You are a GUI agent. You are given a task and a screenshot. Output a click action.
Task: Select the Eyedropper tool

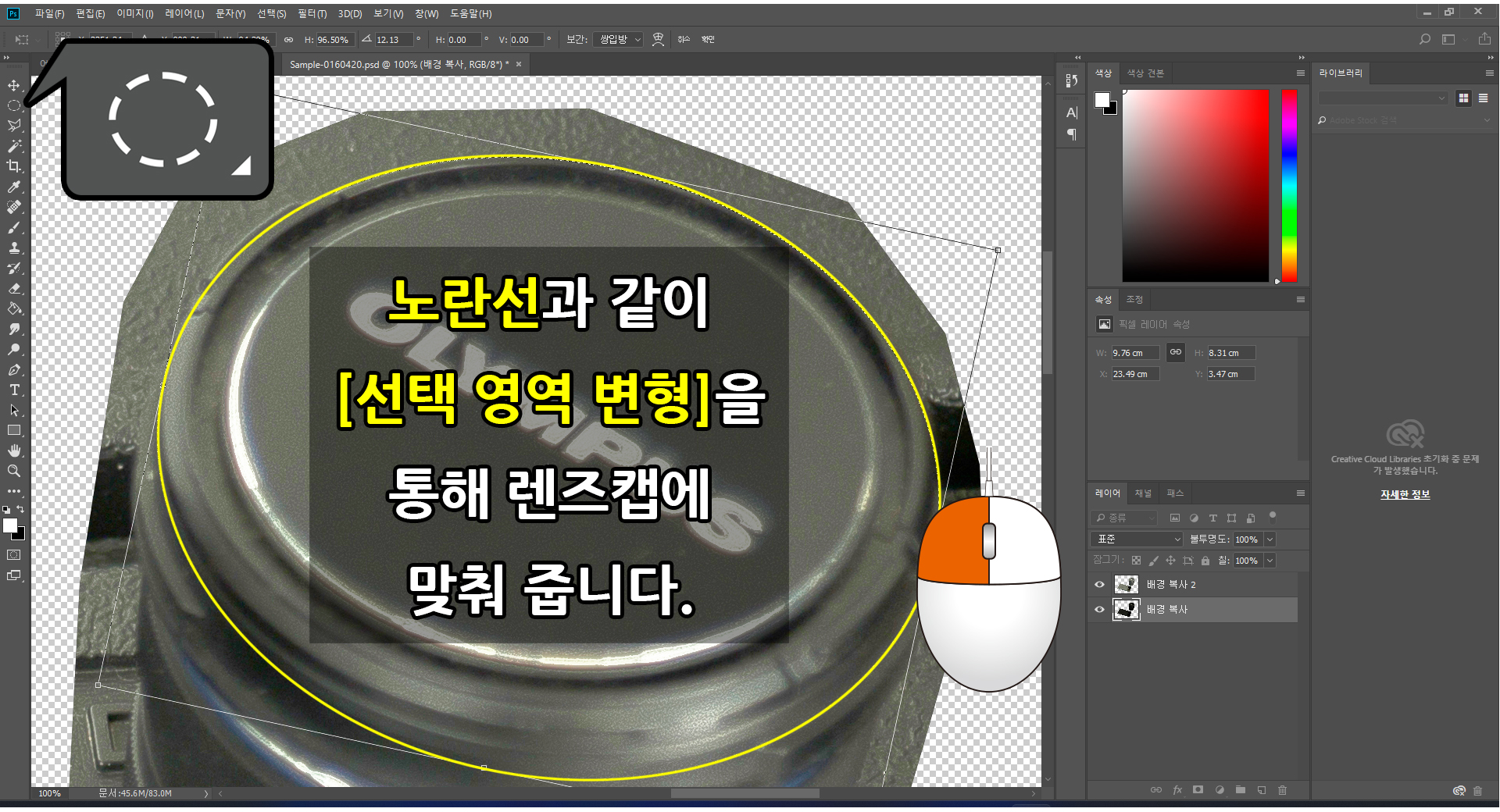click(x=14, y=187)
